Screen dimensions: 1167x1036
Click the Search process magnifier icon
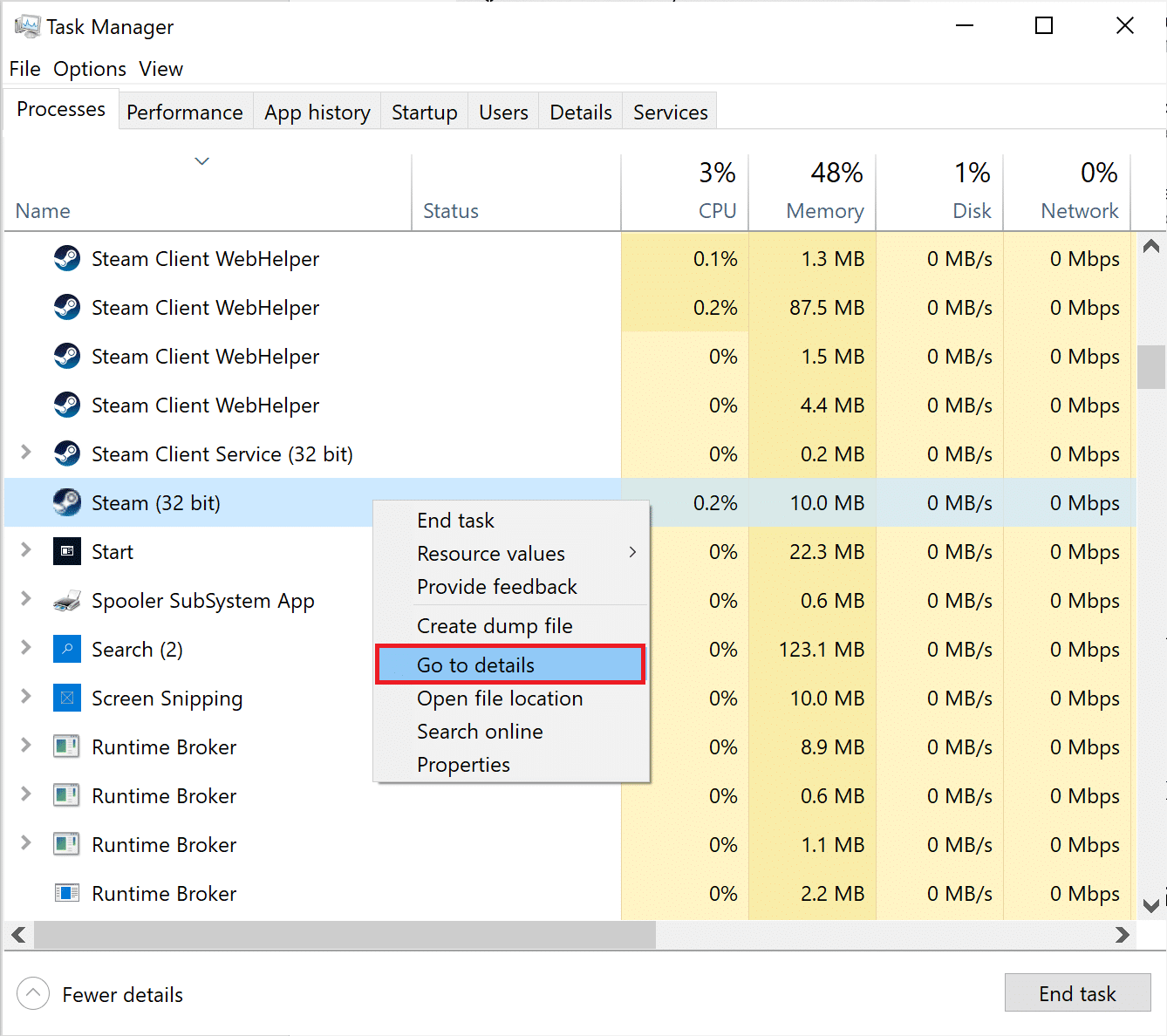click(67, 650)
